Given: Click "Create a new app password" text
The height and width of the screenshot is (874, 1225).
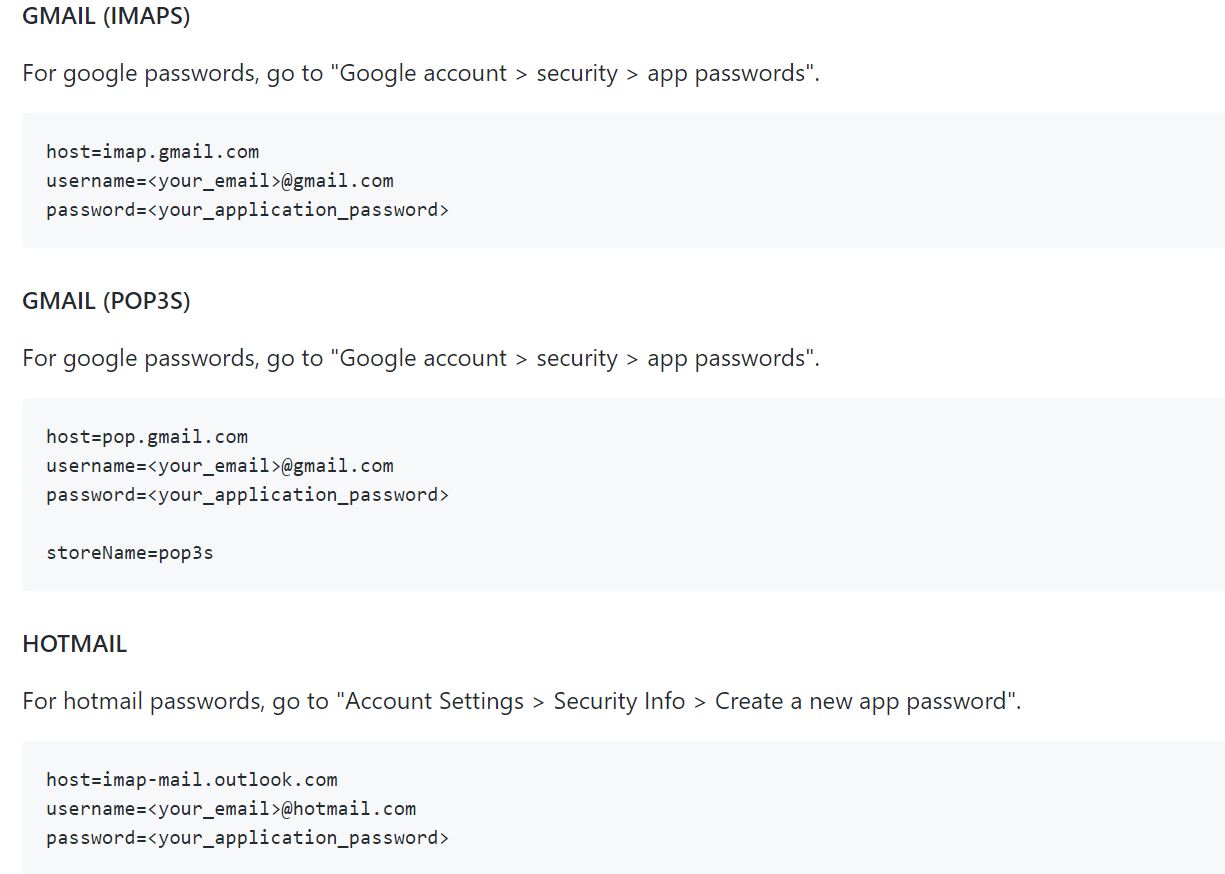Looking at the screenshot, I should (861, 702).
